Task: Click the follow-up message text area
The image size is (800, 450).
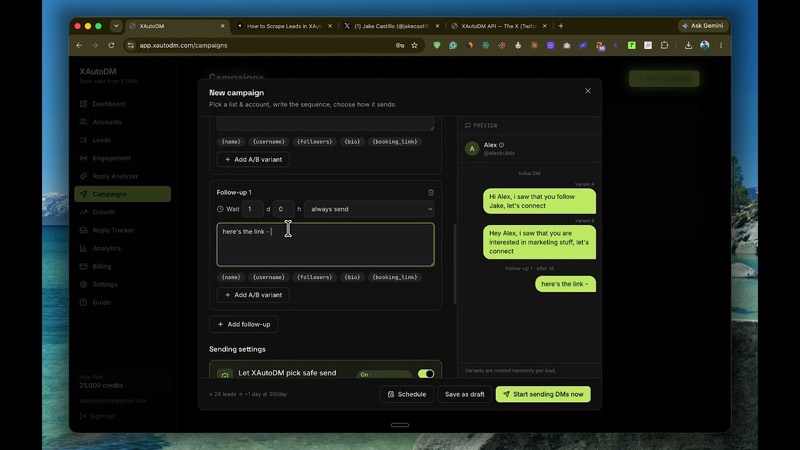Action: coord(326,244)
